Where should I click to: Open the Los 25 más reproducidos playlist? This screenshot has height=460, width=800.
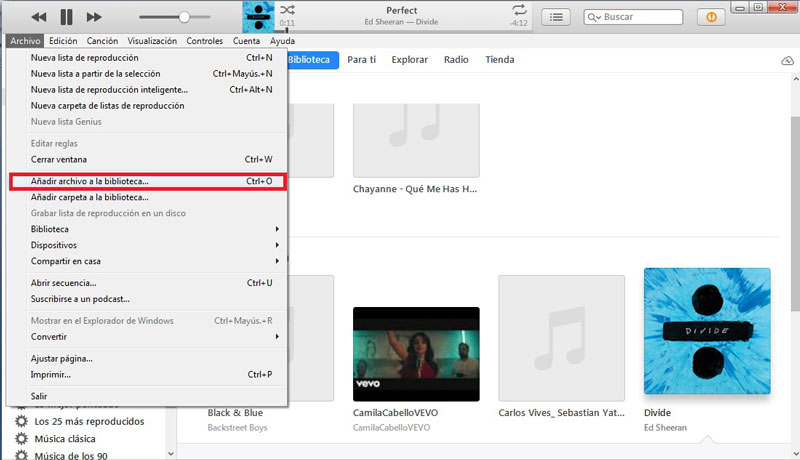(89, 421)
